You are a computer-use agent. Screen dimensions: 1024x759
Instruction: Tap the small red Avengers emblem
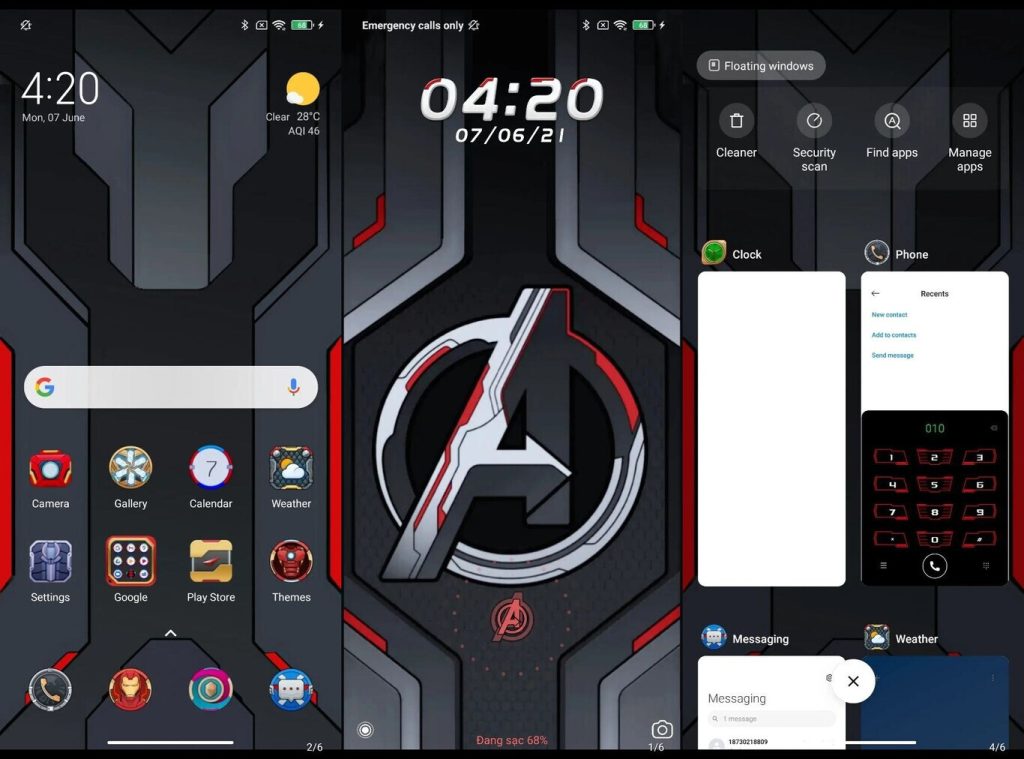point(512,617)
